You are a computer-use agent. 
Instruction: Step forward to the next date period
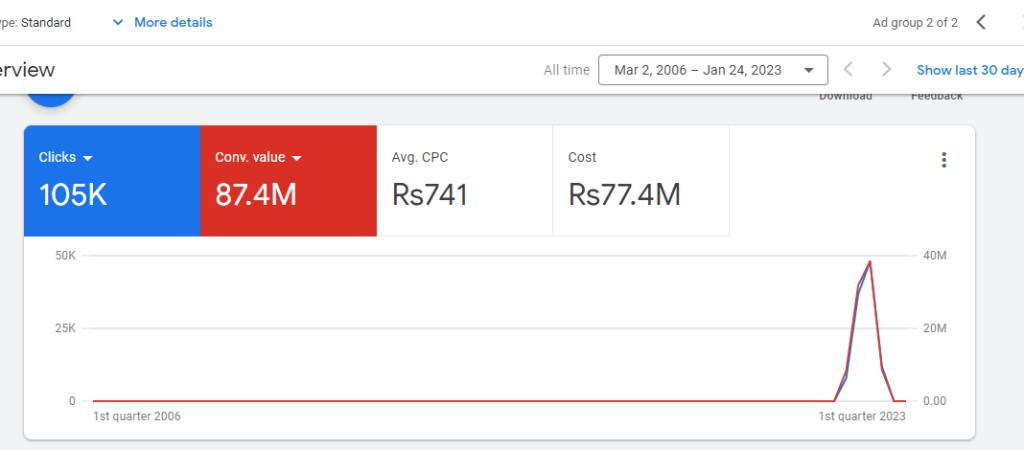coord(886,70)
